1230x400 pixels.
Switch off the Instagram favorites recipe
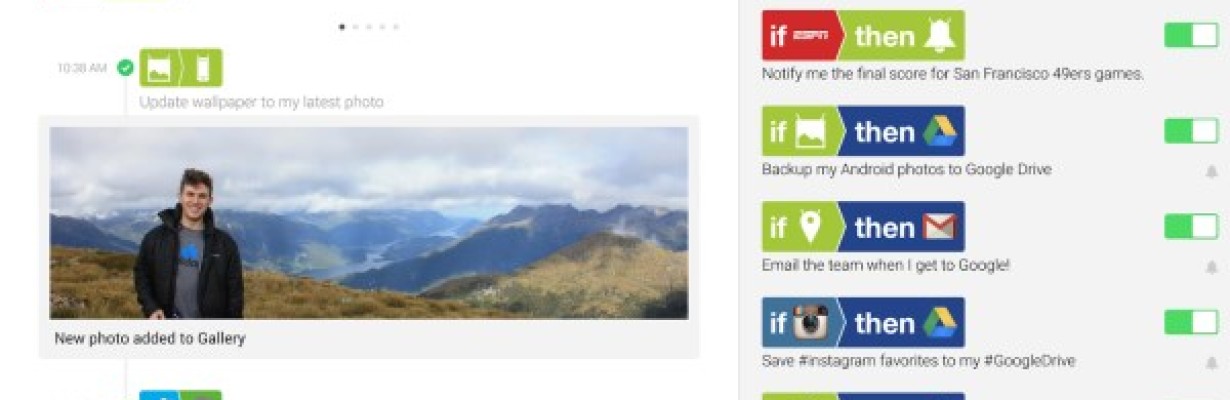[x=1191, y=322]
